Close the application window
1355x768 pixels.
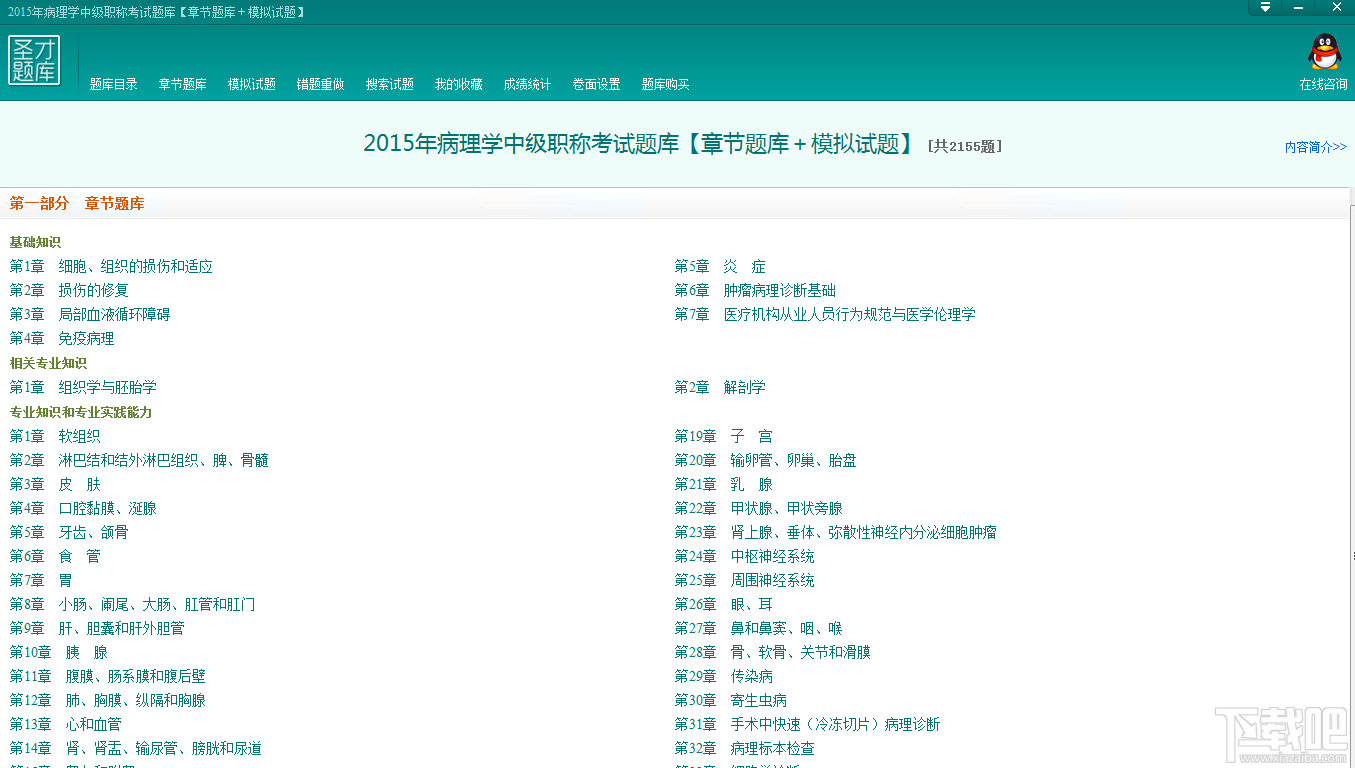1336,7
